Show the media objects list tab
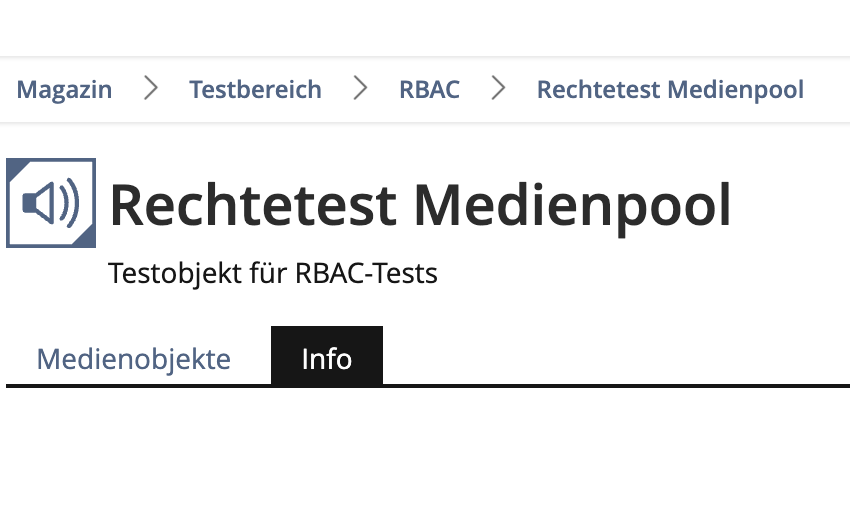Viewport: 850px width, 520px height. pyautogui.click(x=133, y=358)
